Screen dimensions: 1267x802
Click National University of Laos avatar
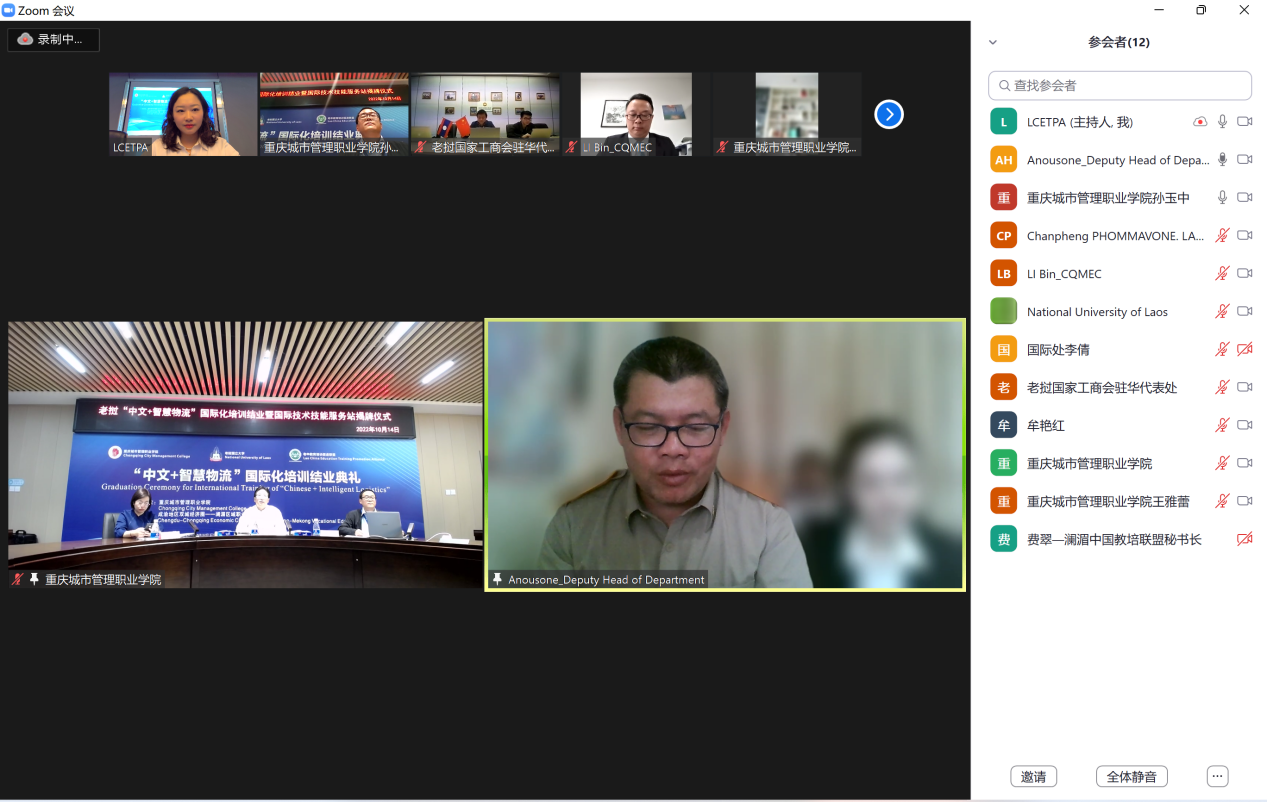1003,311
